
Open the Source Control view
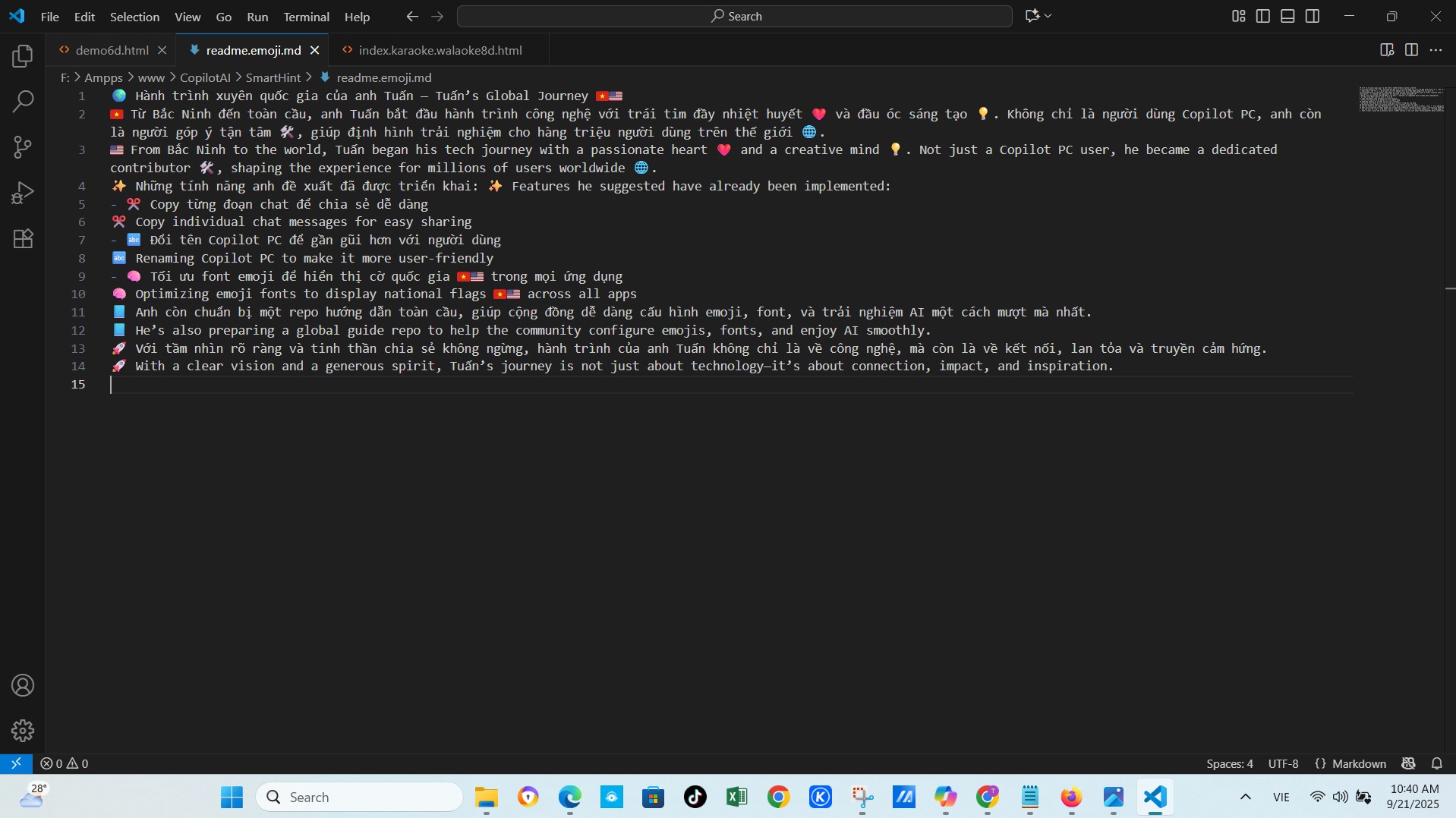coord(23,146)
